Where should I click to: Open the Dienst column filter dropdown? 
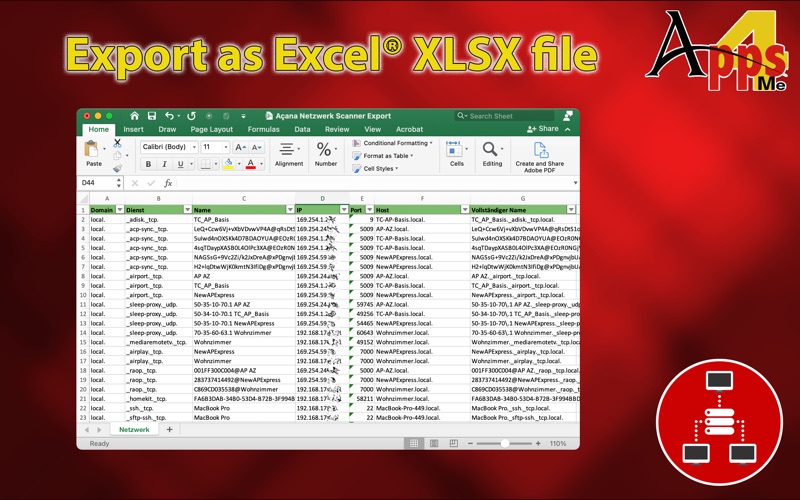coord(187,210)
